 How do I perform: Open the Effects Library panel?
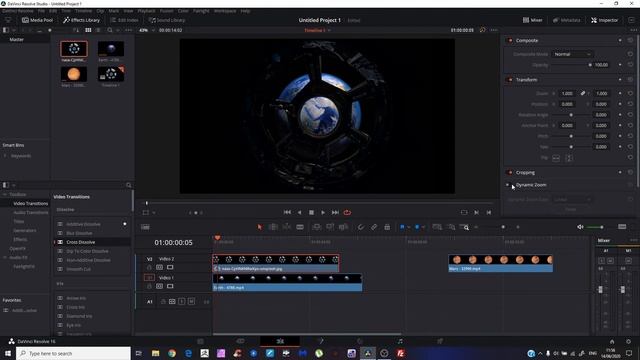tap(82, 20)
